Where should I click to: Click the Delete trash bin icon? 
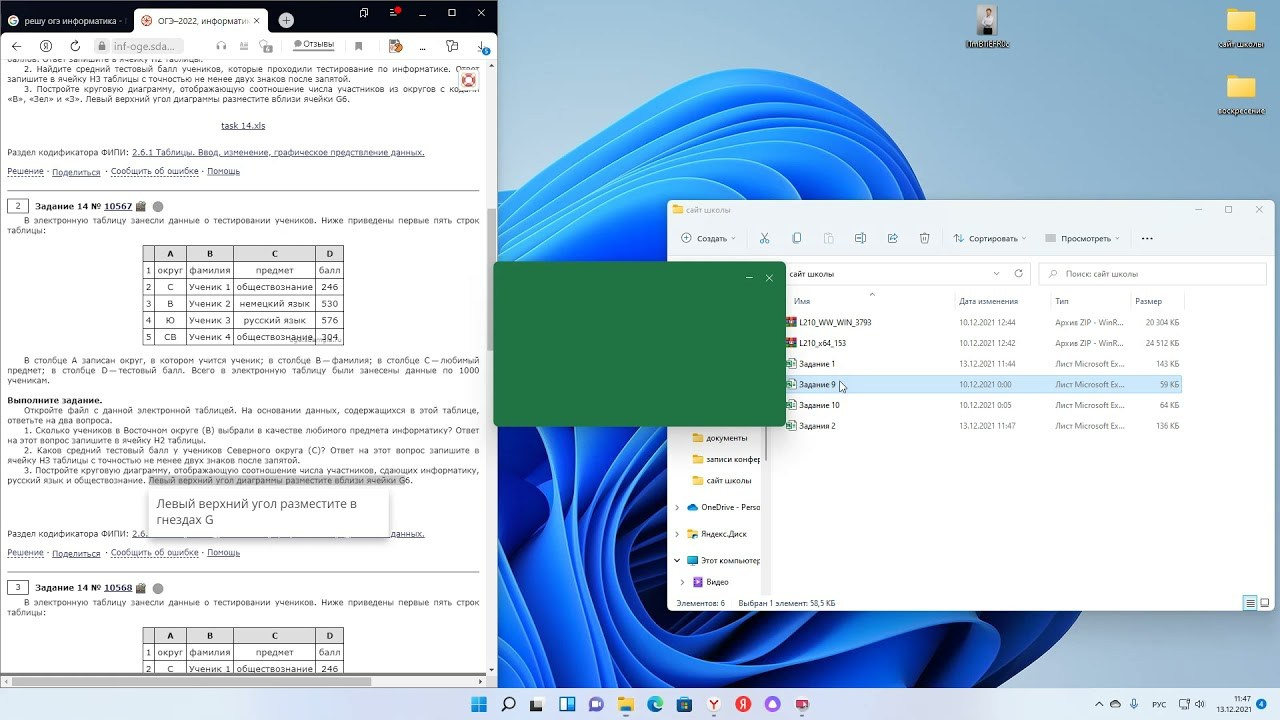[x=924, y=239]
